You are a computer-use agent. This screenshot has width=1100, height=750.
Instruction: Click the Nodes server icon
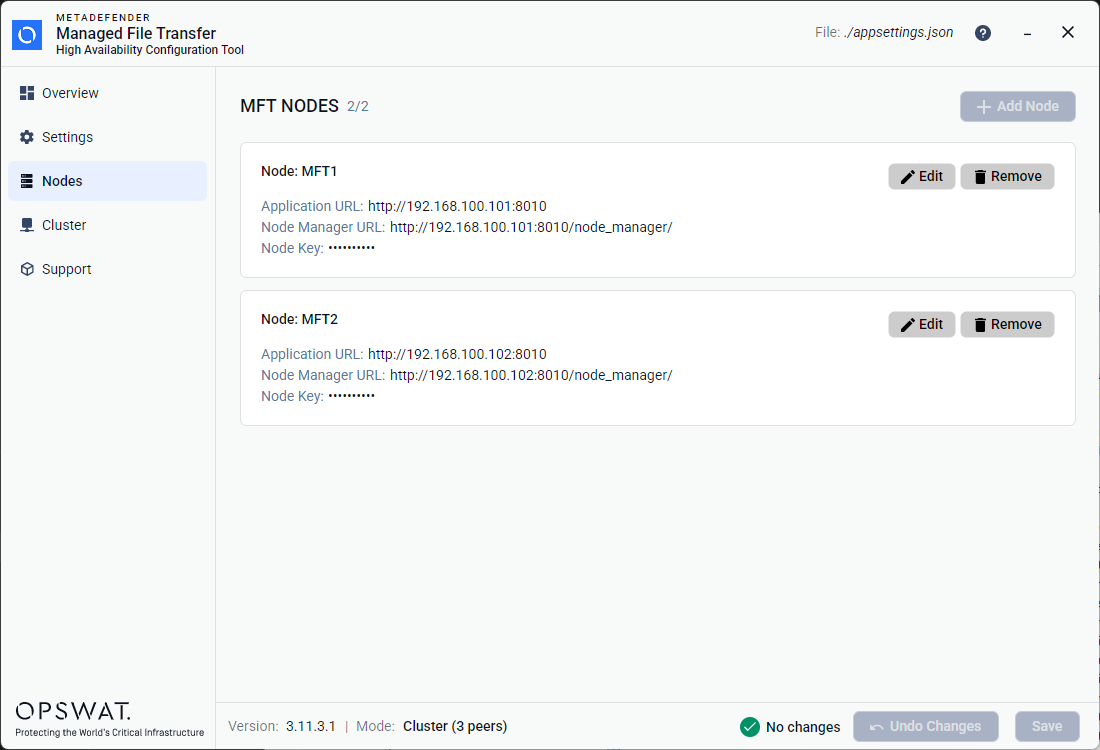27,181
